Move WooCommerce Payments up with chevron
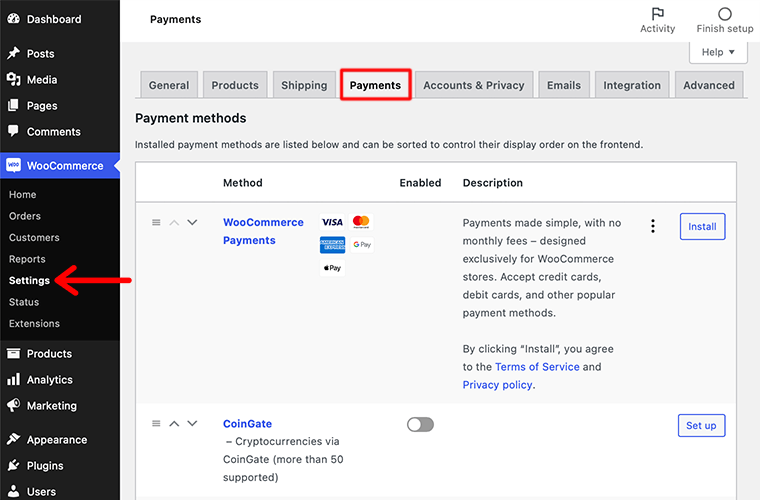 [174, 222]
